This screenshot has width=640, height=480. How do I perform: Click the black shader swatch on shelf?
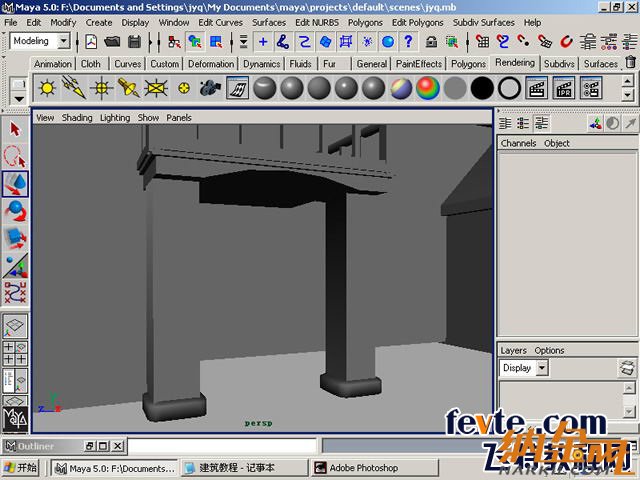coord(482,88)
